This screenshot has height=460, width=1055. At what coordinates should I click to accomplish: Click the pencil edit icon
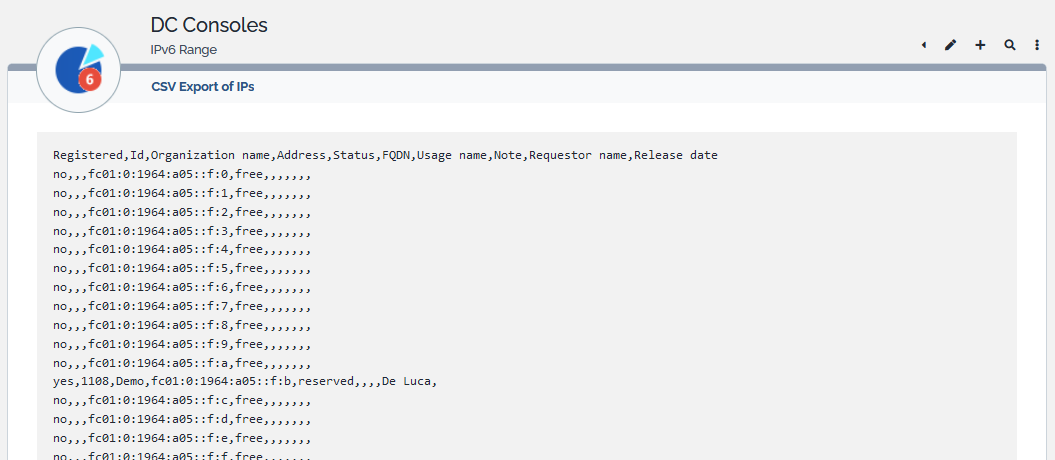click(950, 45)
